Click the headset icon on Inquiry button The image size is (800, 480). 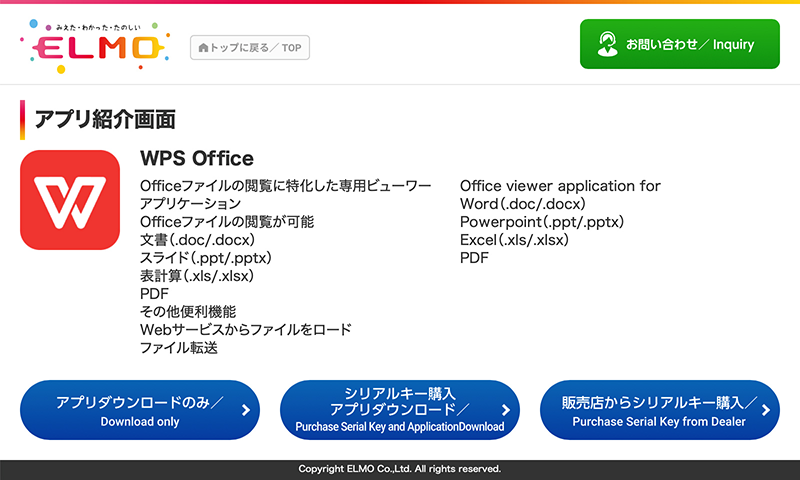pyautogui.click(x=606, y=44)
